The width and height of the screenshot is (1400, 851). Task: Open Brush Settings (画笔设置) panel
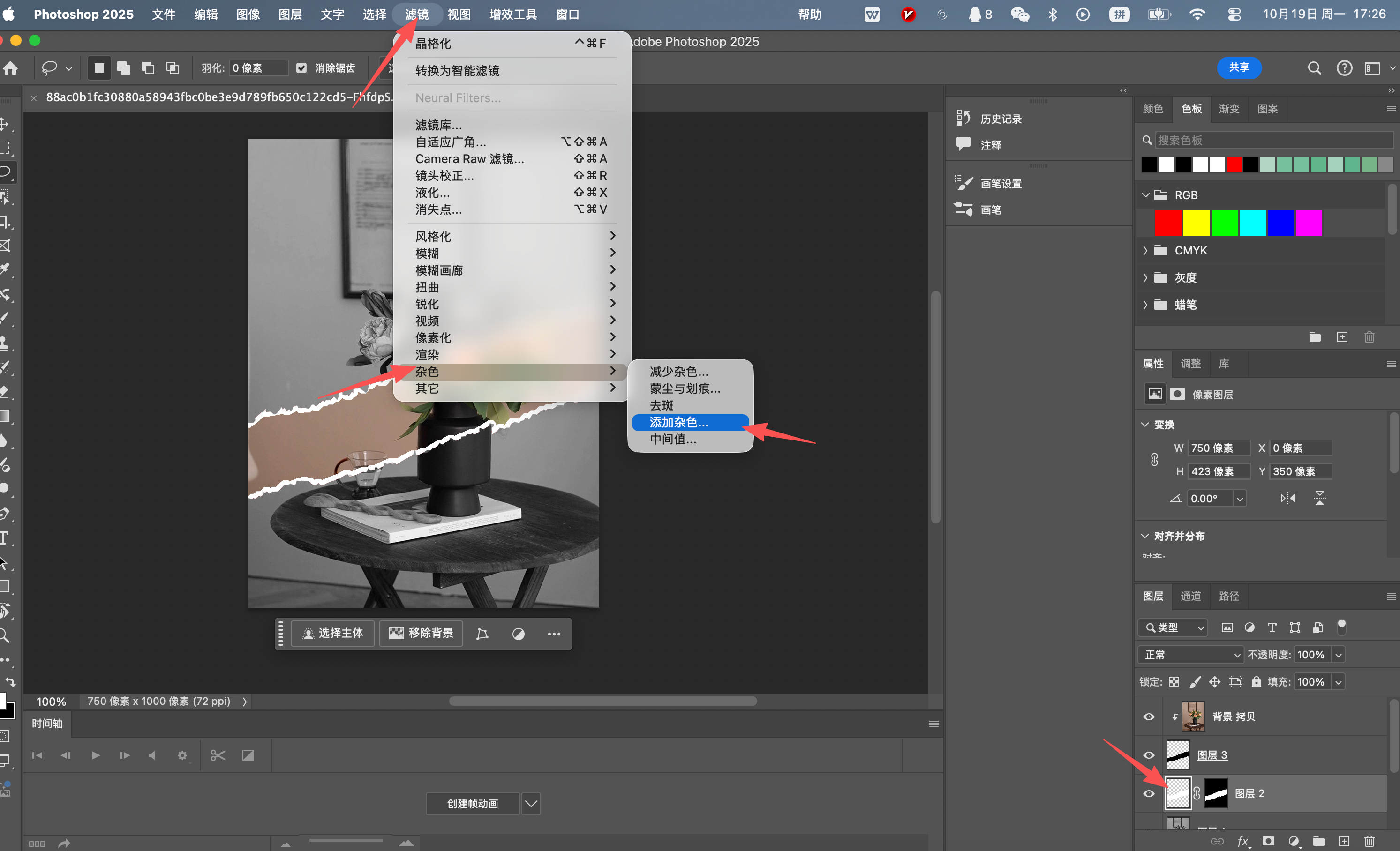coord(989,183)
